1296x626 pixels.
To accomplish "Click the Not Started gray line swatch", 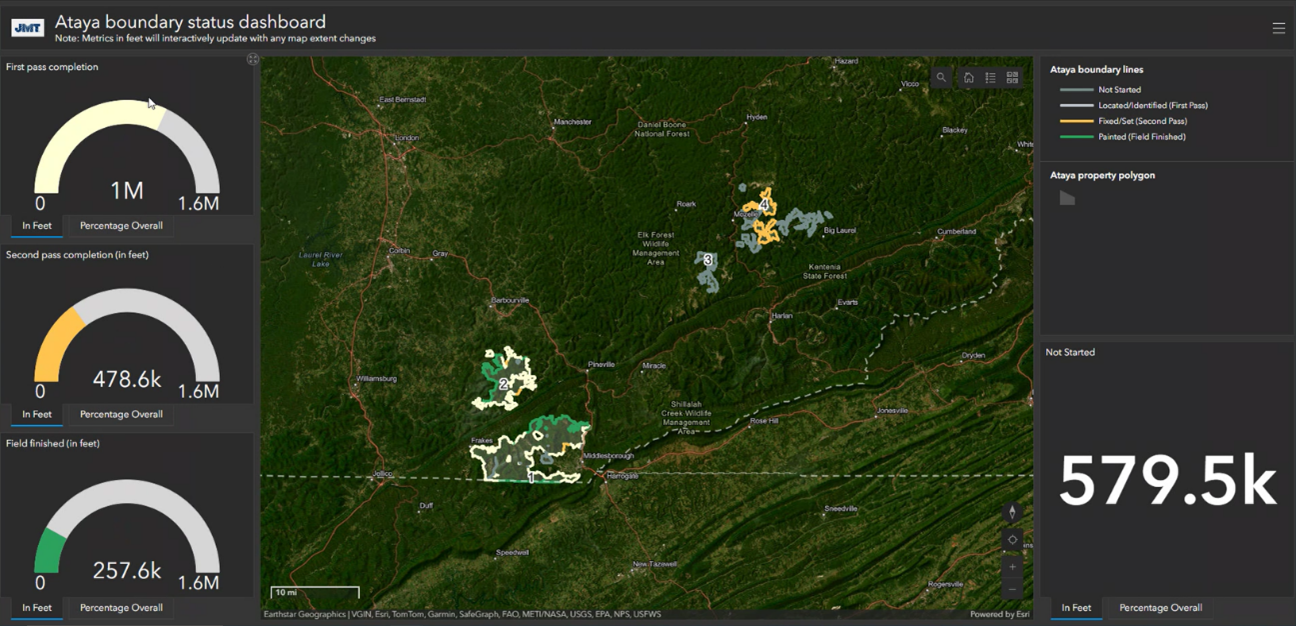I will [x=1076, y=90].
